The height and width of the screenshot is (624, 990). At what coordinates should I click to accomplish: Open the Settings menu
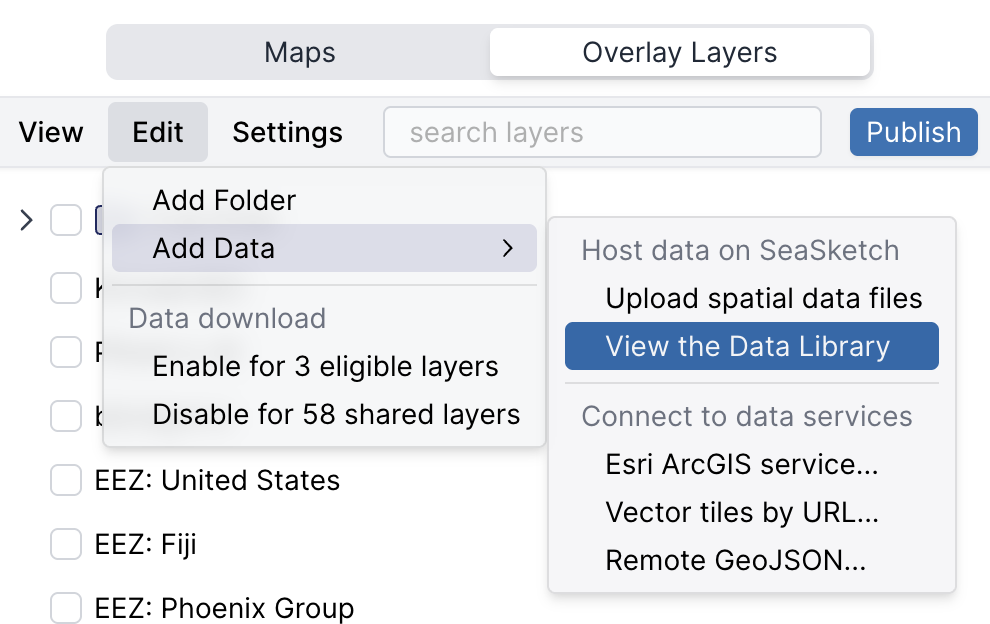[x=287, y=132]
